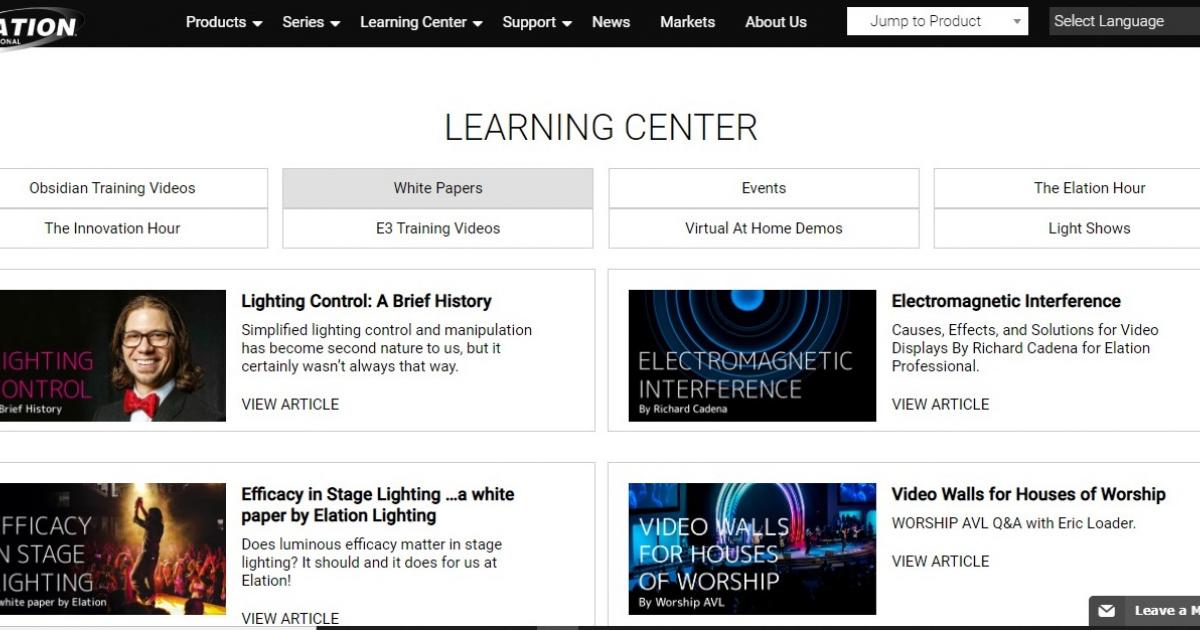Open the Leave a Message chat button

coord(1145,611)
